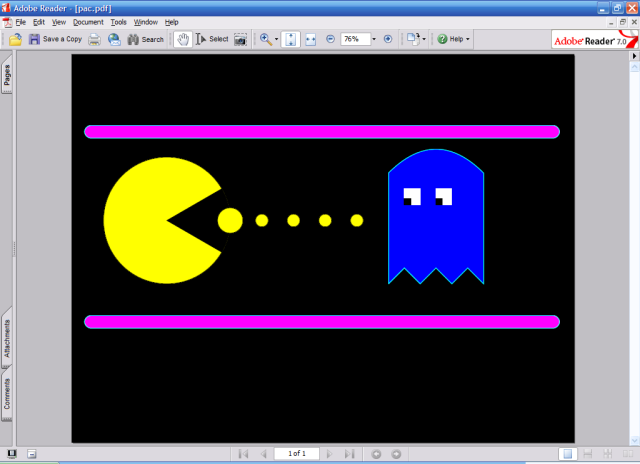Open the Help menu in menu bar
The image size is (640, 464).
tap(171, 22)
